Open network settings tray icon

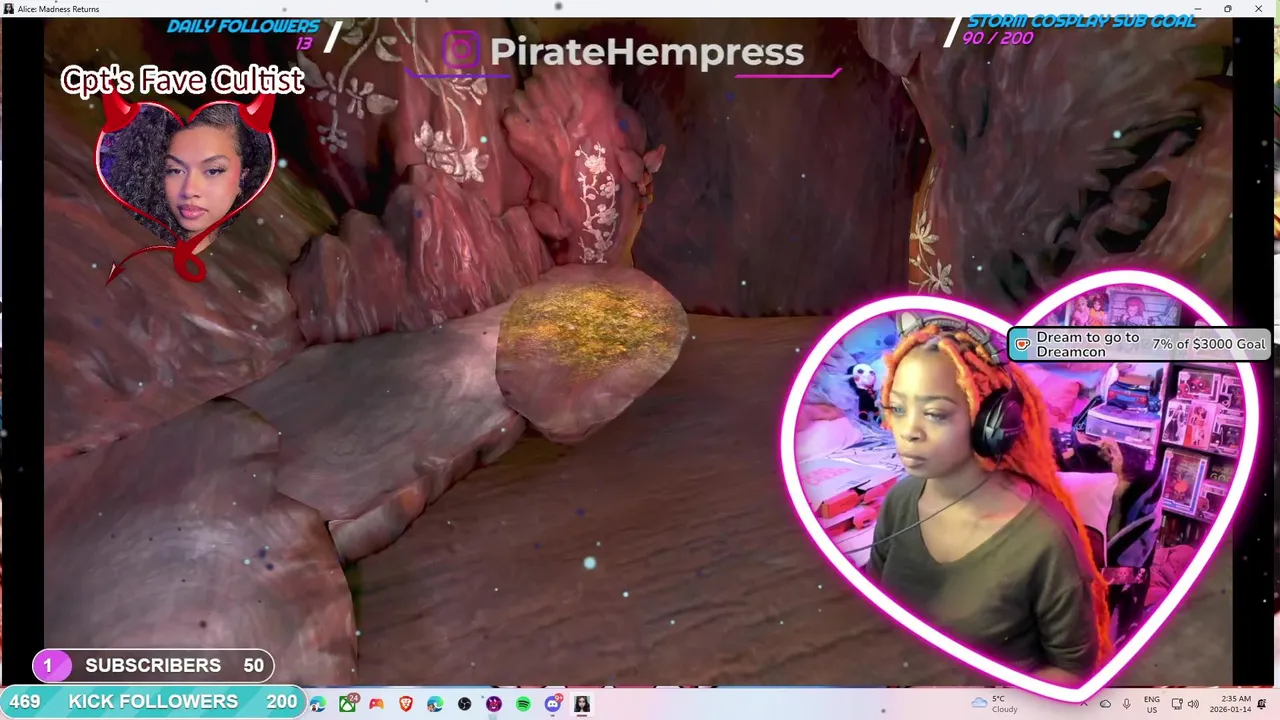pos(1177,704)
